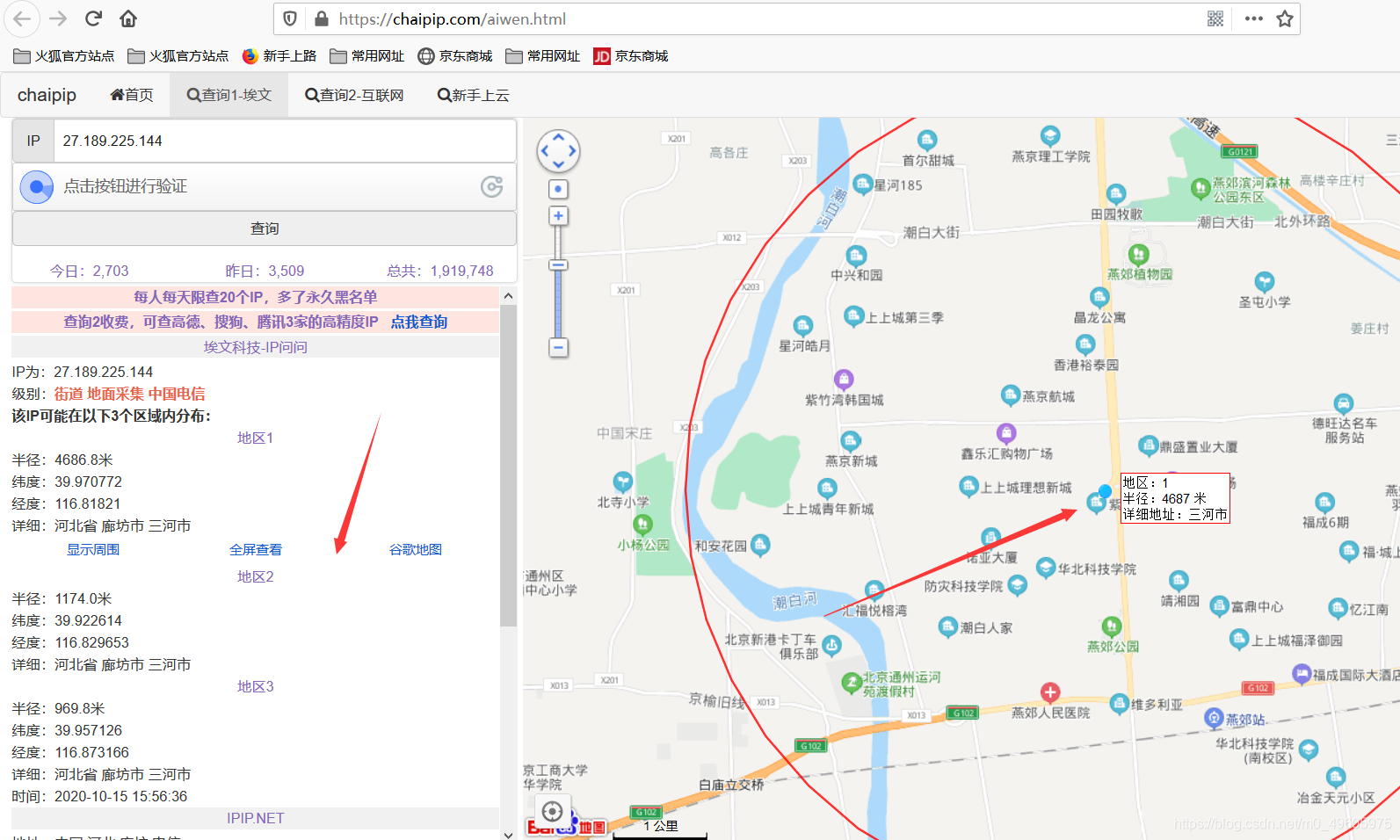This screenshot has height=840, width=1400.
Task: Click the IPIP.NET section header
Action: coord(256,818)
